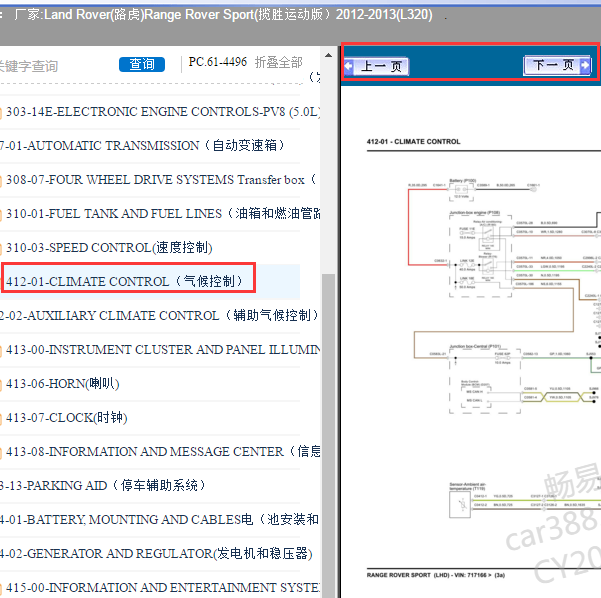601x598 pixels.
Task: Click the folder icon beside 310-03 entry
Action: (0, 249)
